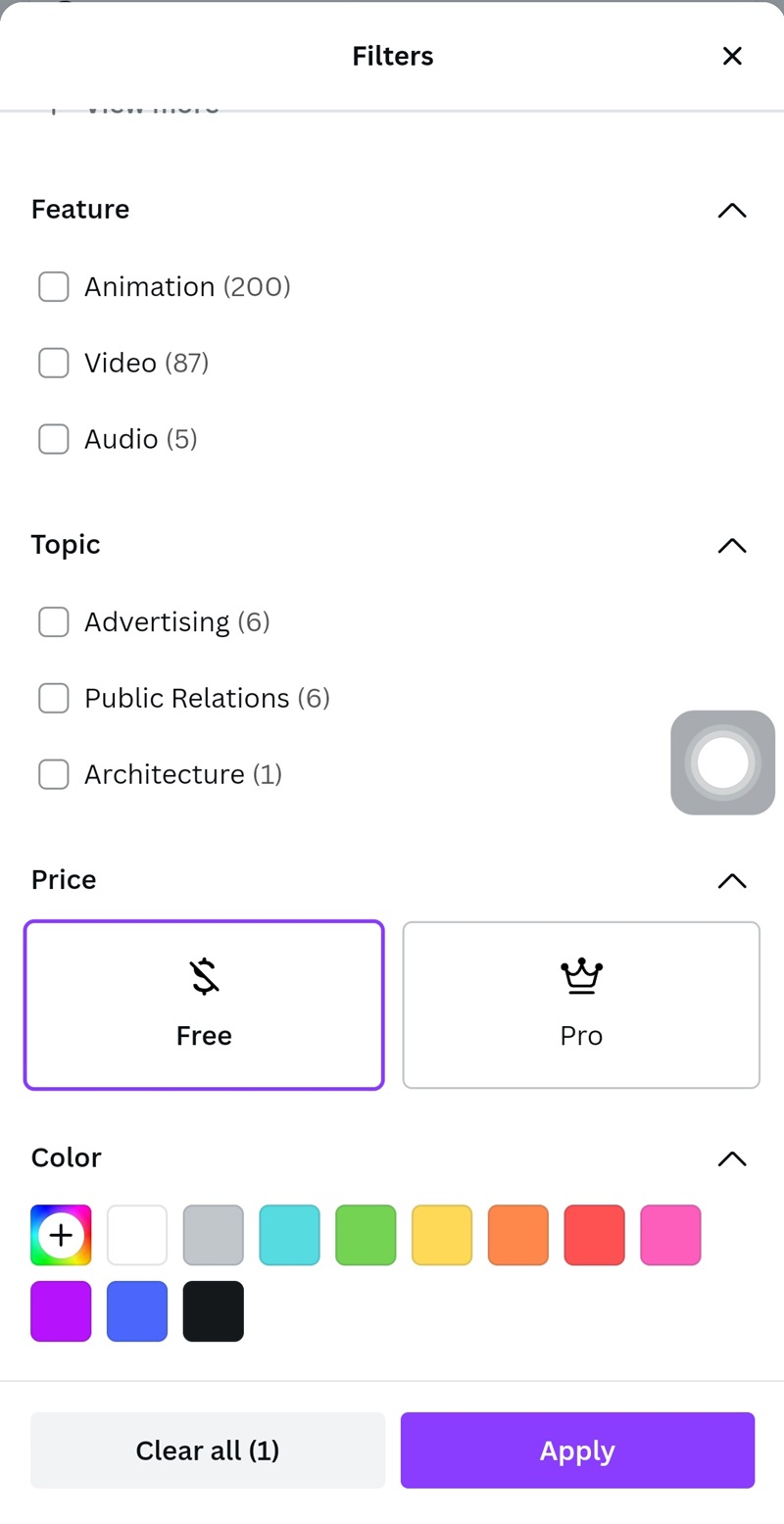Choose the purple color swatch
784x1524 pixels.
pyautogui.click(x=61, y=1311)
